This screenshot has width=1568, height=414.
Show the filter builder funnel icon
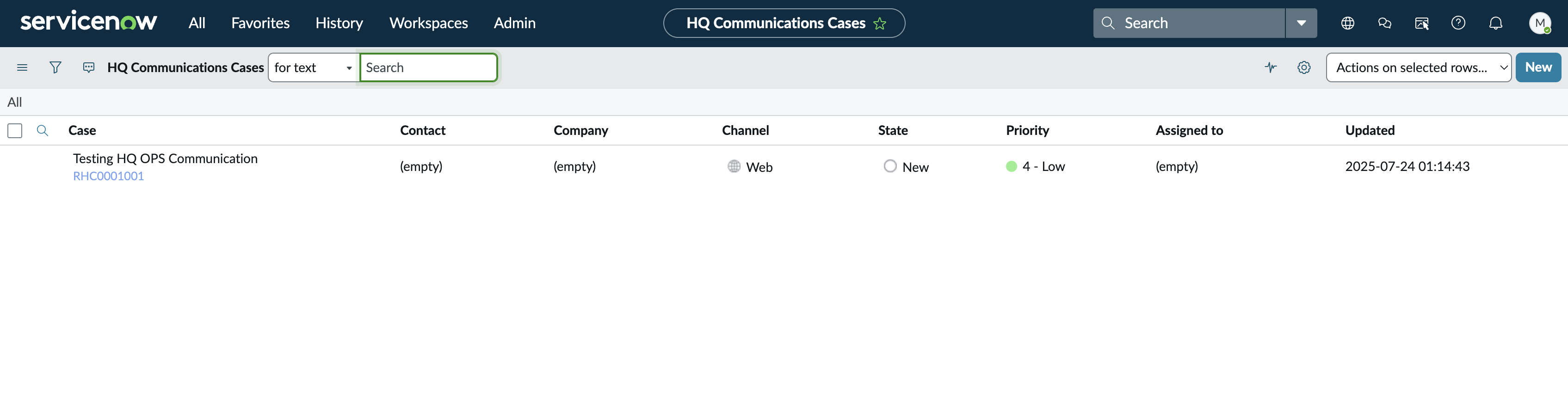pyautogui.click(x=56, y=67)
